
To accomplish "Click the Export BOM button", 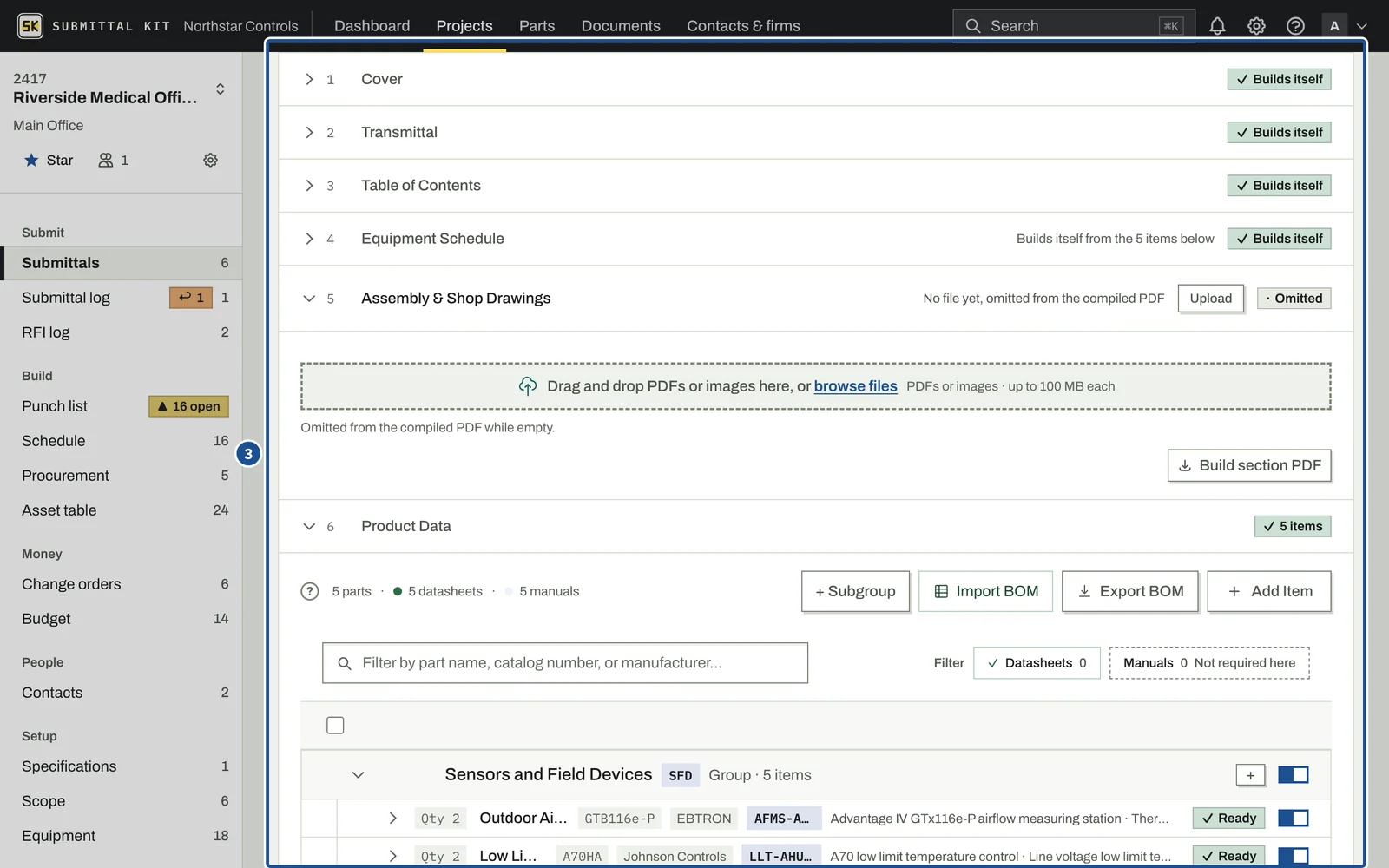I will 1130,591.
